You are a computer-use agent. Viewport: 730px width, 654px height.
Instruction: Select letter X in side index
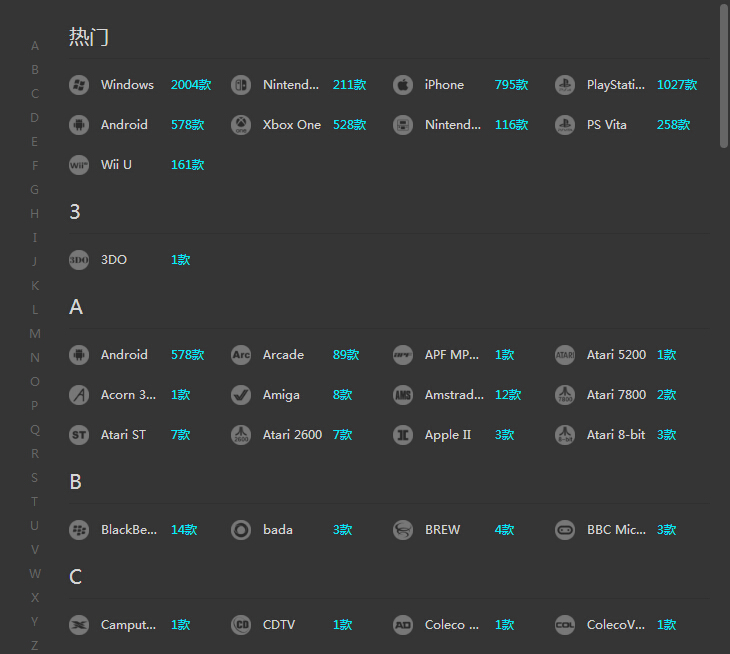pos(35,597)
